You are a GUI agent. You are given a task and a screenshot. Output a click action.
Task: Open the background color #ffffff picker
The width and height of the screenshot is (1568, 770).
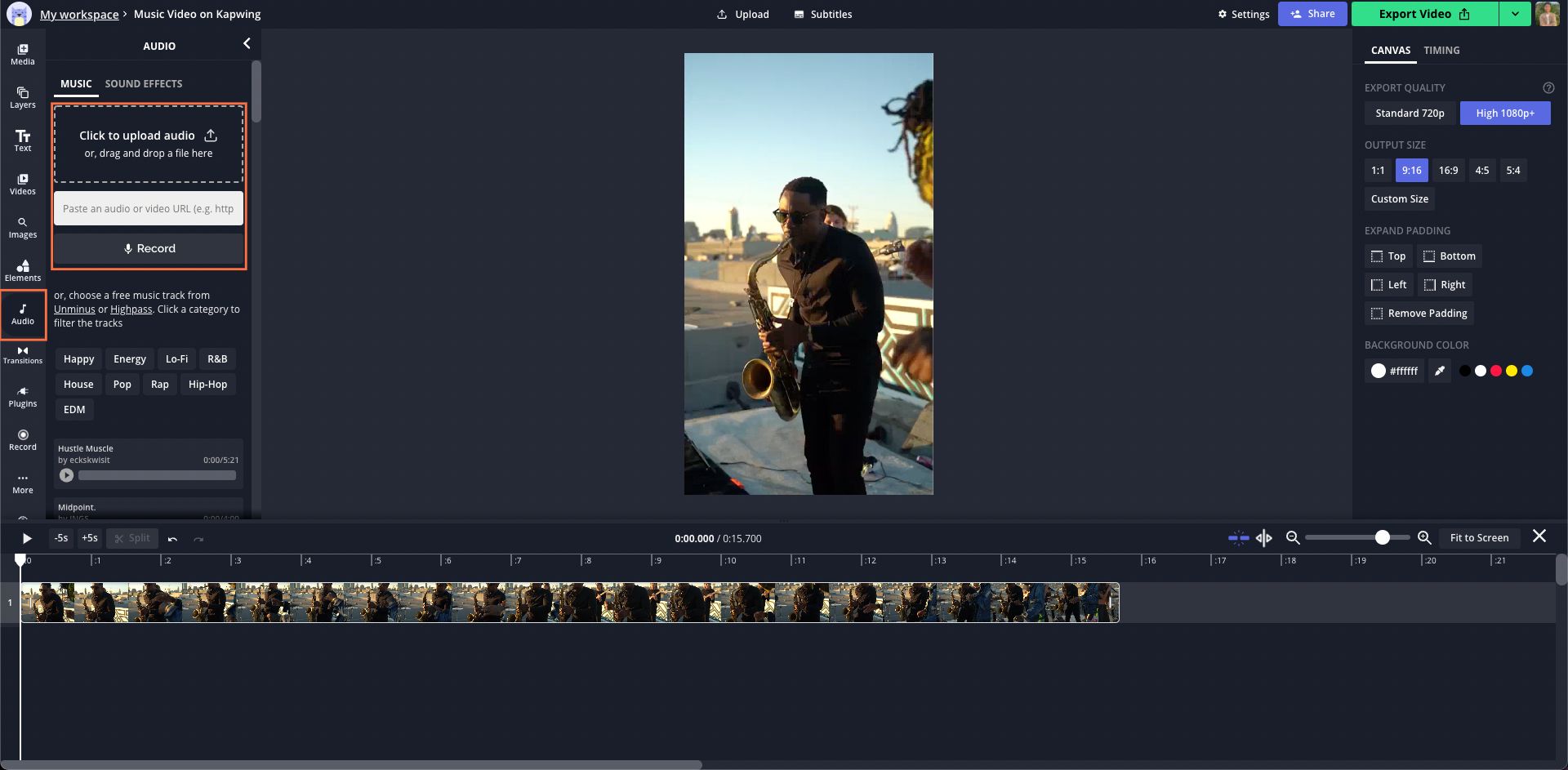pos(1394,371)
